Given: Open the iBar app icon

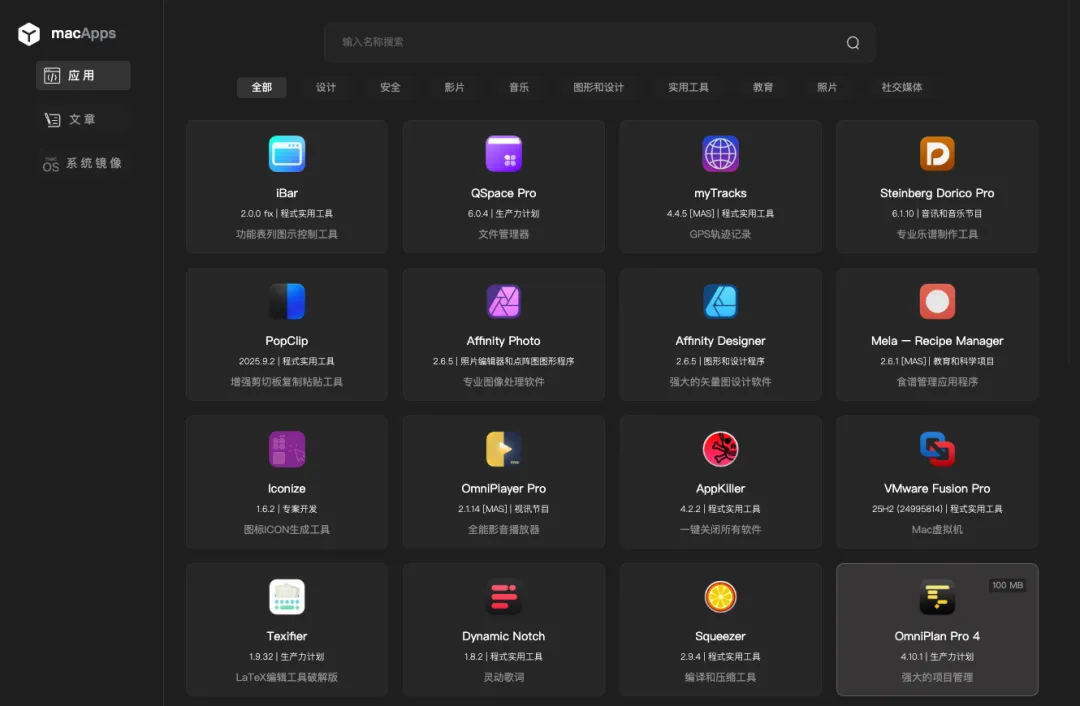Looking at the screenshot, I should click(x=287, y=154).
